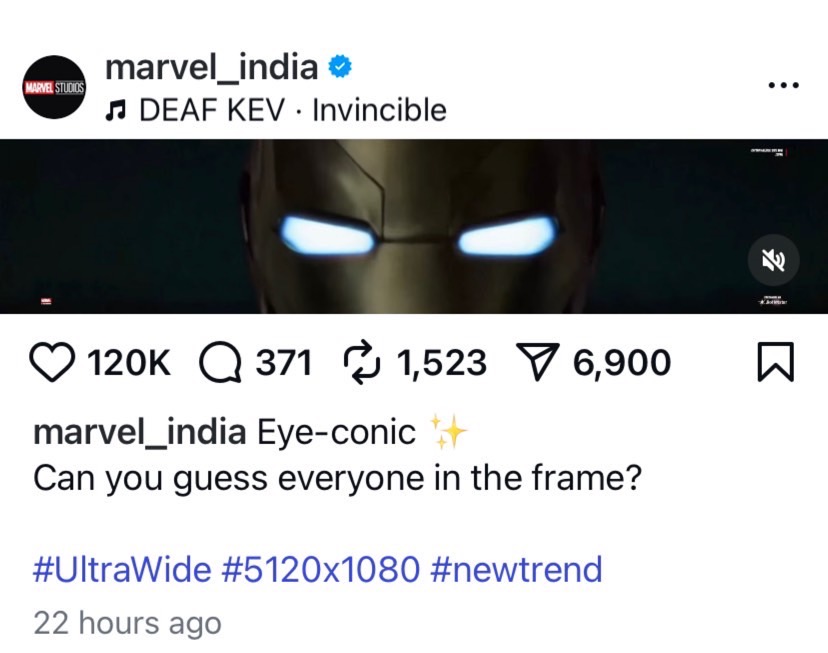Tap the 6,900 shares count

(x=622, y=363)
